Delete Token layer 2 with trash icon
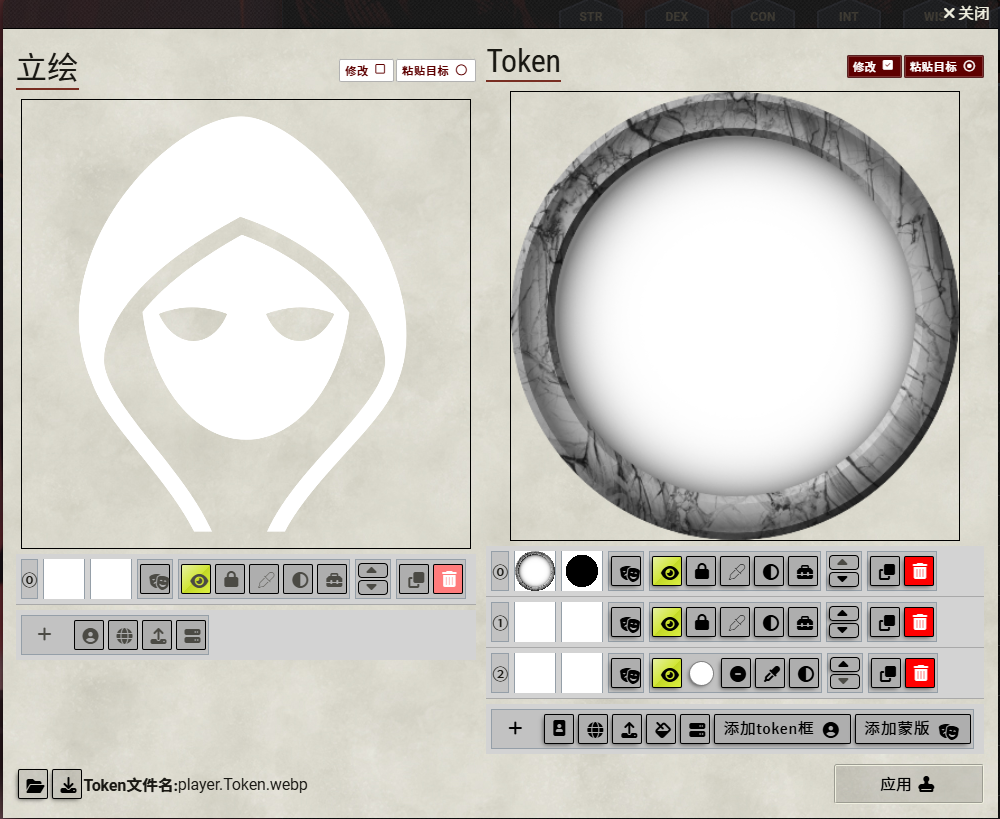1000x819 pixels. [919, 674]
